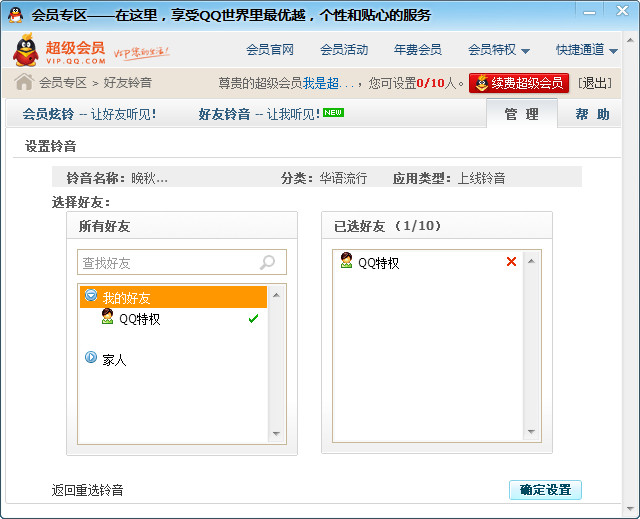
Task: Click the up arrow of 已选好友 scrollbar
Action: pos(531,261)
